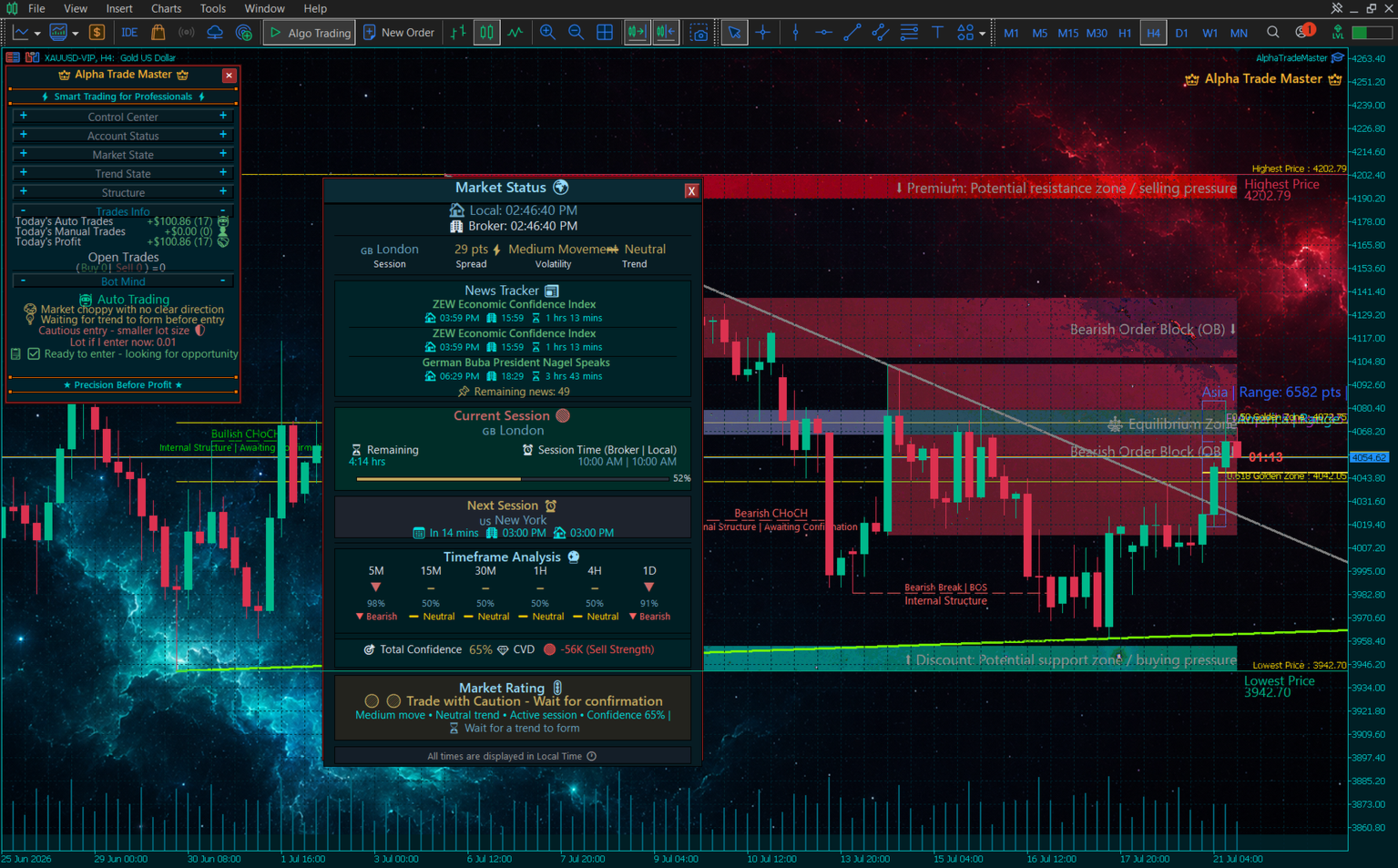Expand the Market State section
The image size is (1398, 868).
pyautogui.click(x=123, y=155)
